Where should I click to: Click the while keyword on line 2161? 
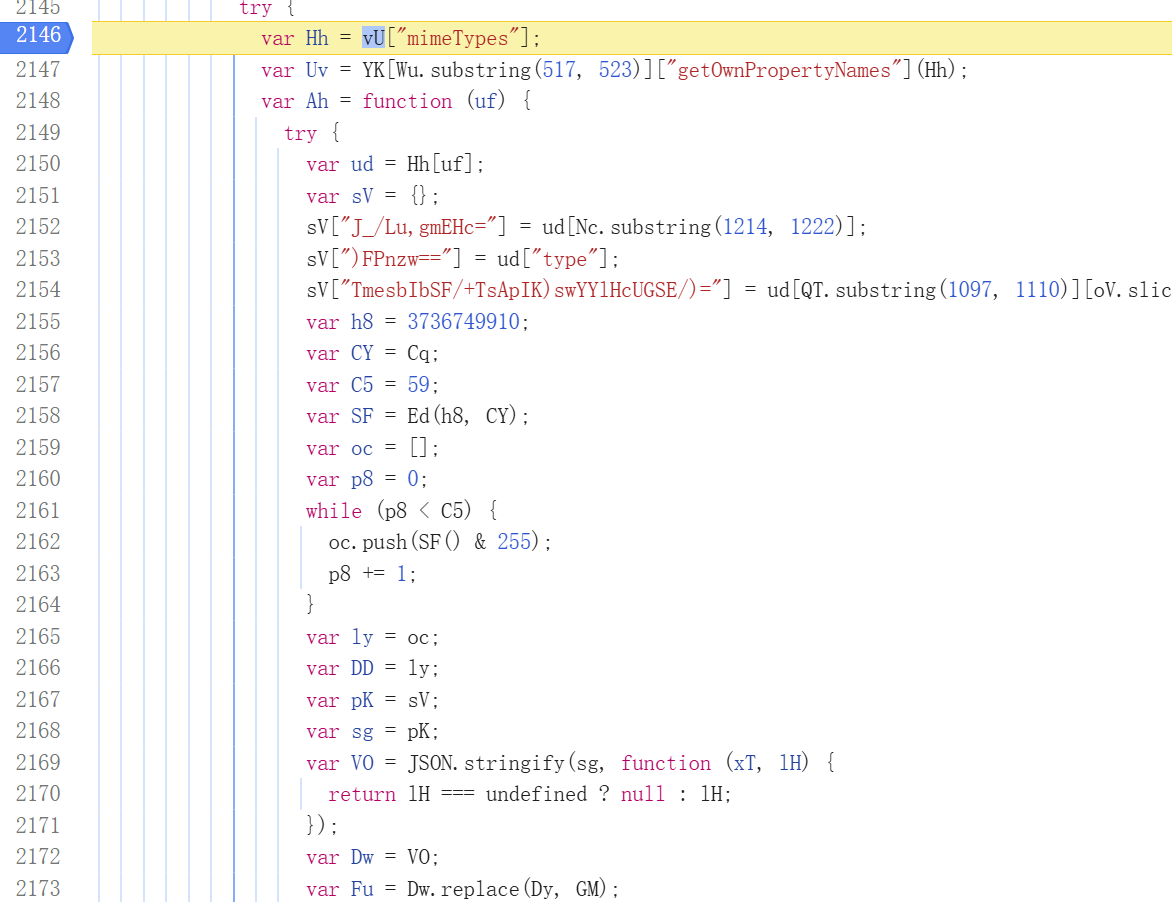(334, 511)
